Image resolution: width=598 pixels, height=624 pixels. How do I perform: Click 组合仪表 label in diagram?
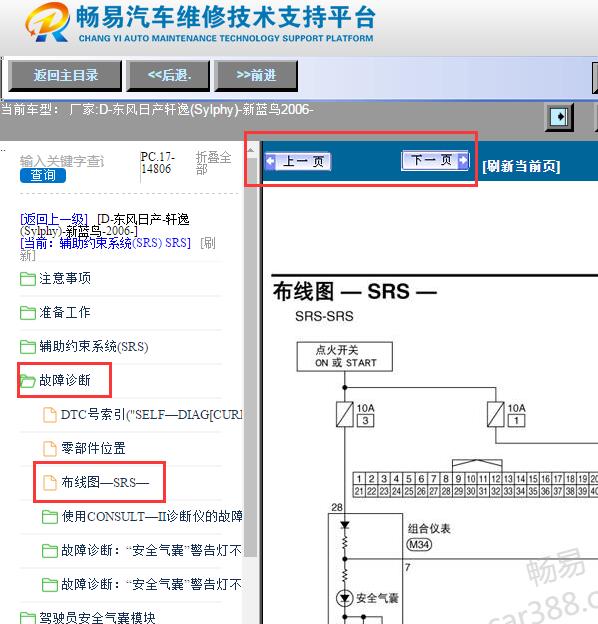coord(429,528)
